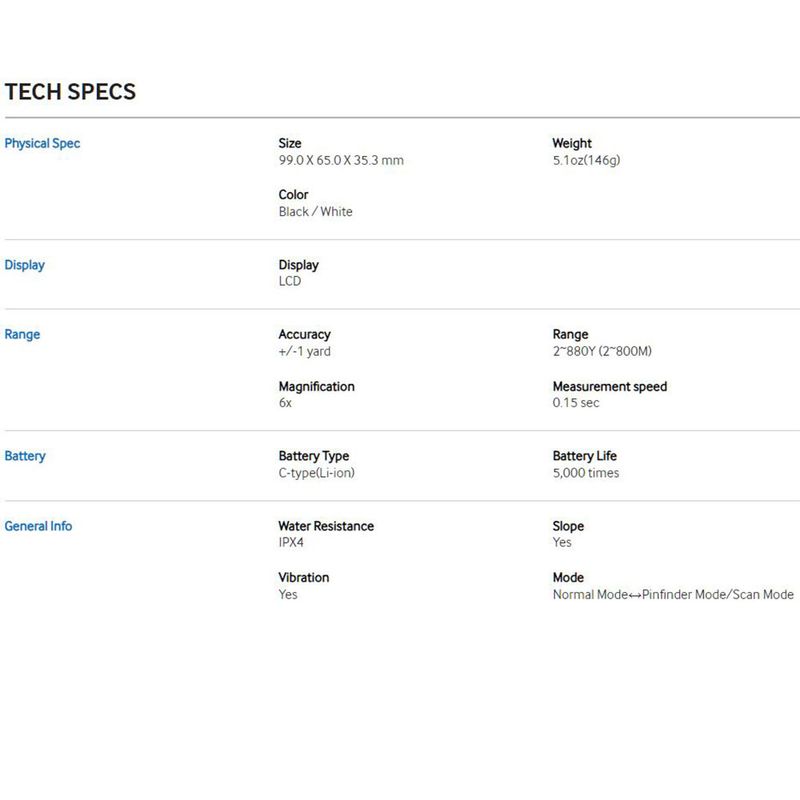This screenshot has width=800, height=800.
Task: Click the LCD display value
Action: point(290,281)
